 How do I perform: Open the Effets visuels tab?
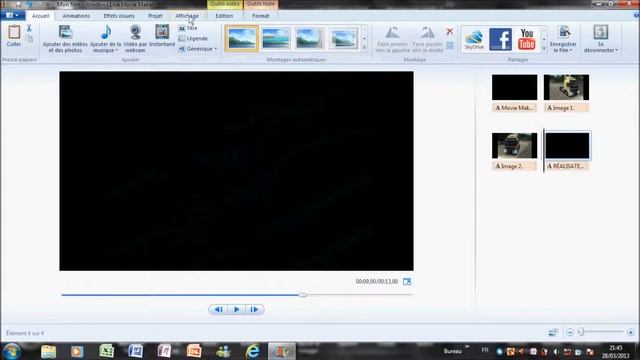pyautogui.click(x=119, y=16)
